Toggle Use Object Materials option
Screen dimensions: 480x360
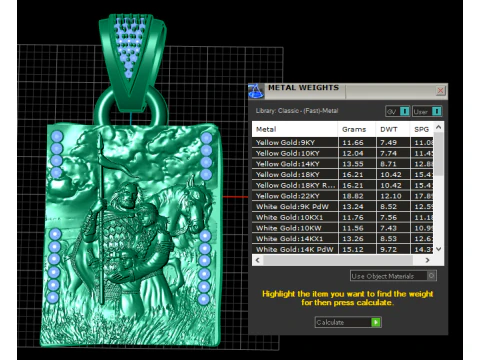pos(393,276)
